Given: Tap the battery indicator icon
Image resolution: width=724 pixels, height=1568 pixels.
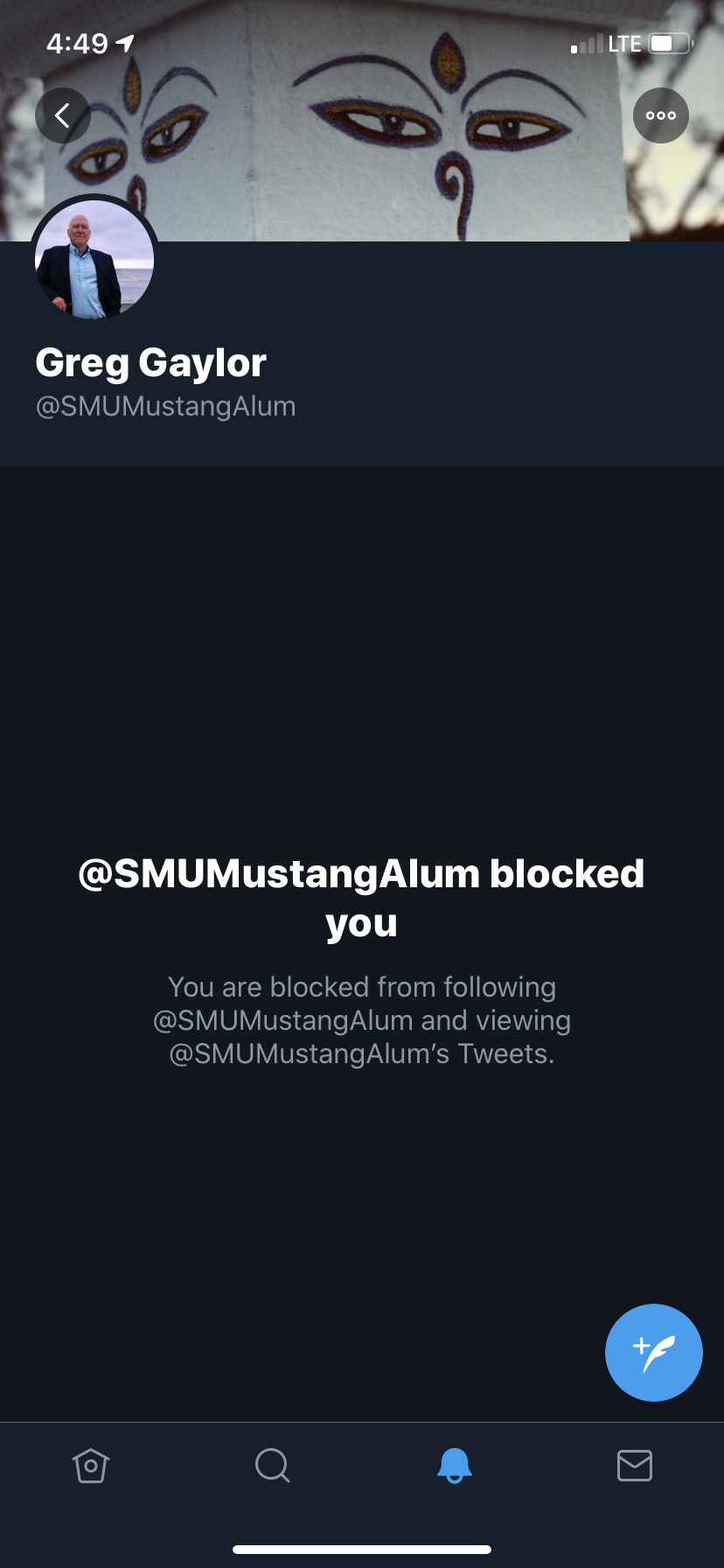Looking at the screenshot, I should 670,43.
